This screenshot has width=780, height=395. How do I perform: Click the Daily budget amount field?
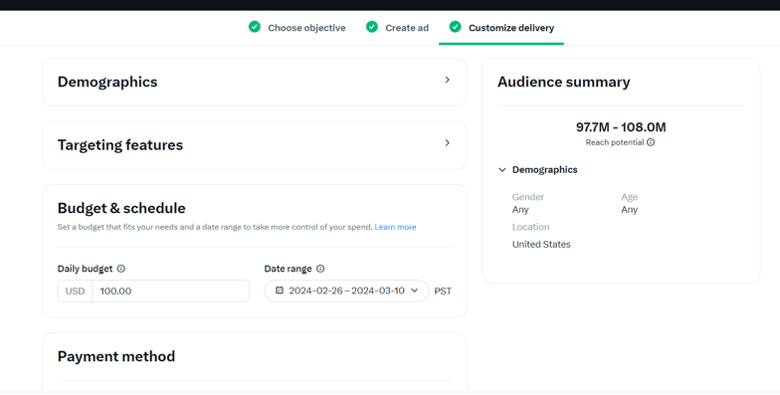(x=171, y=291)
